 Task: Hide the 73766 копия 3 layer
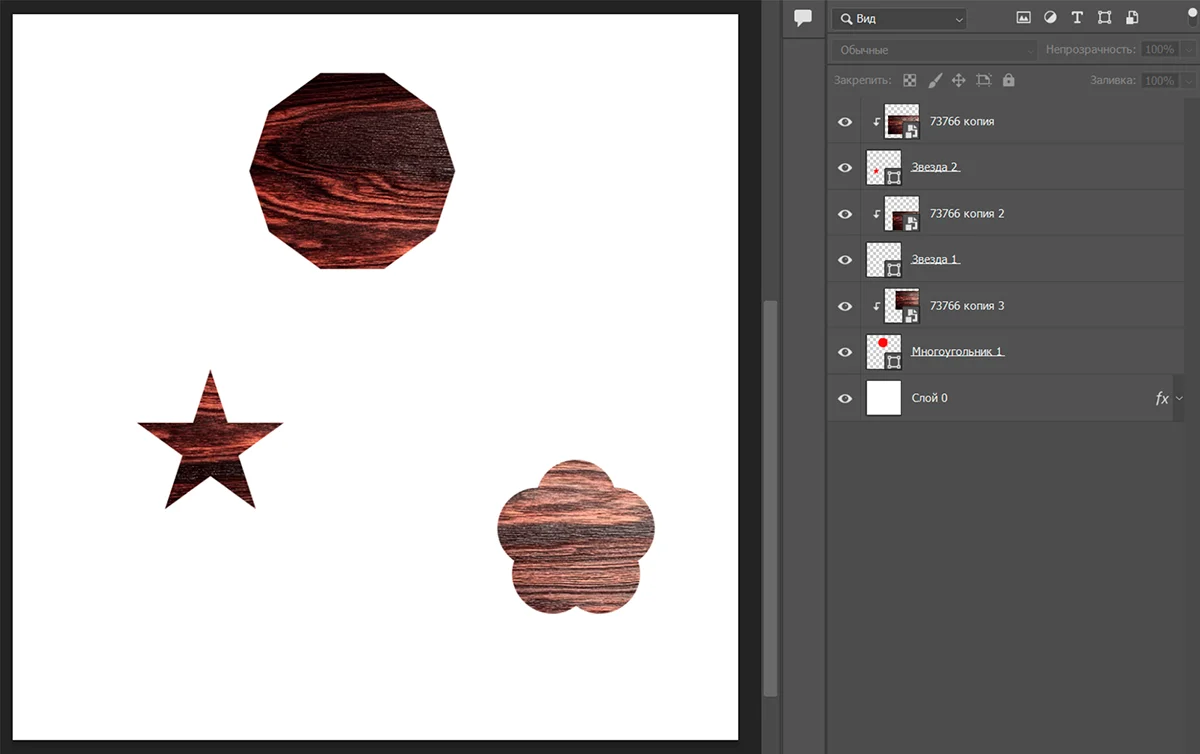click(845, 306)
